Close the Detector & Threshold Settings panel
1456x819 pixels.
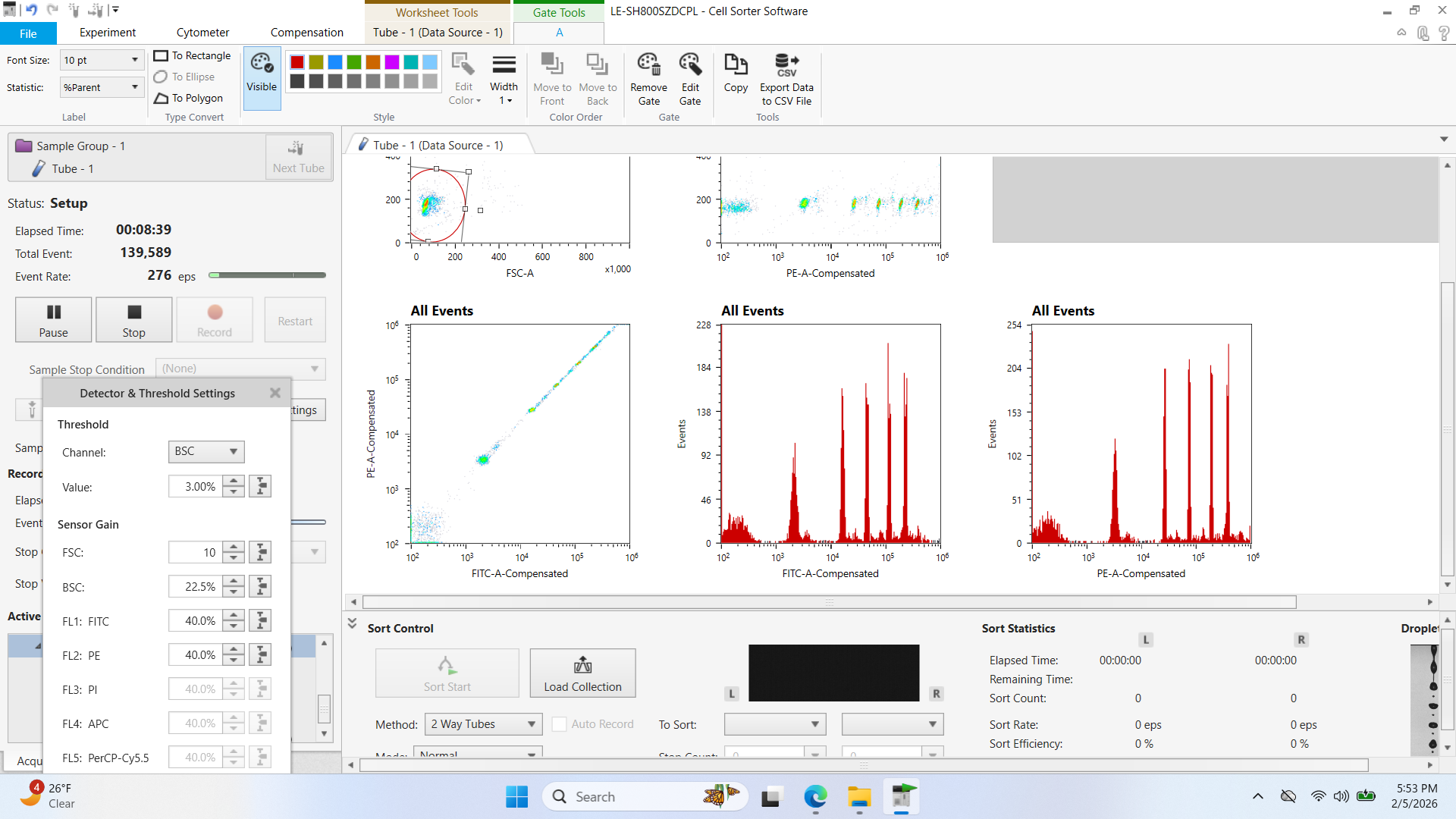pos(275,393)
